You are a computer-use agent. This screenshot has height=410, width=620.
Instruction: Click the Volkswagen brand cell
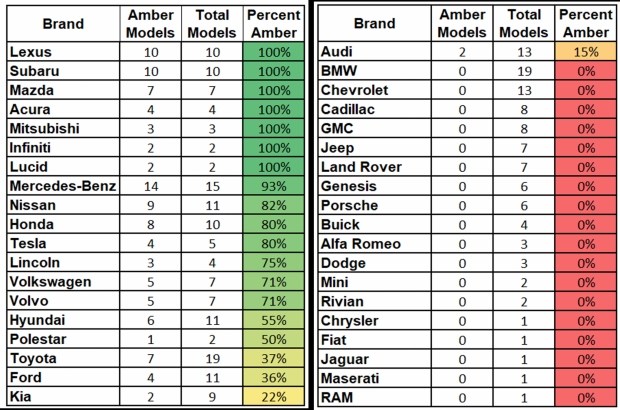tap(62, 281)
